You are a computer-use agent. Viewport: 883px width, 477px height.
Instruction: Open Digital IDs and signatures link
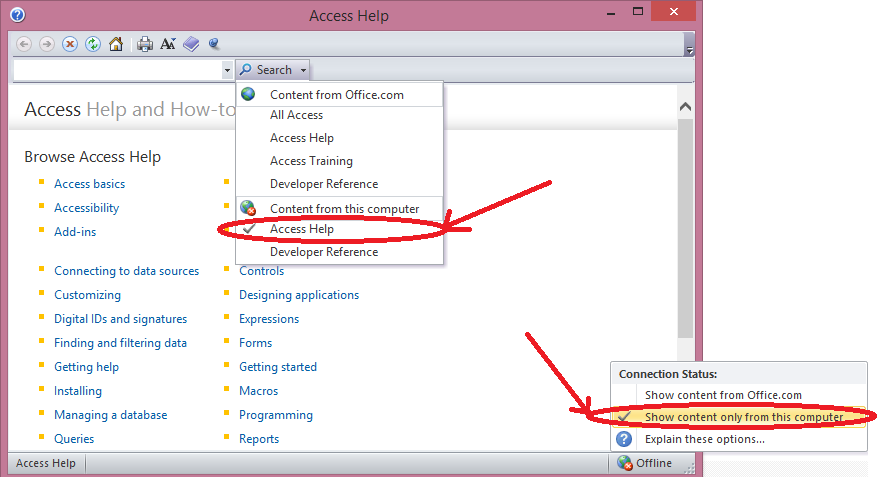click(121, 319)
